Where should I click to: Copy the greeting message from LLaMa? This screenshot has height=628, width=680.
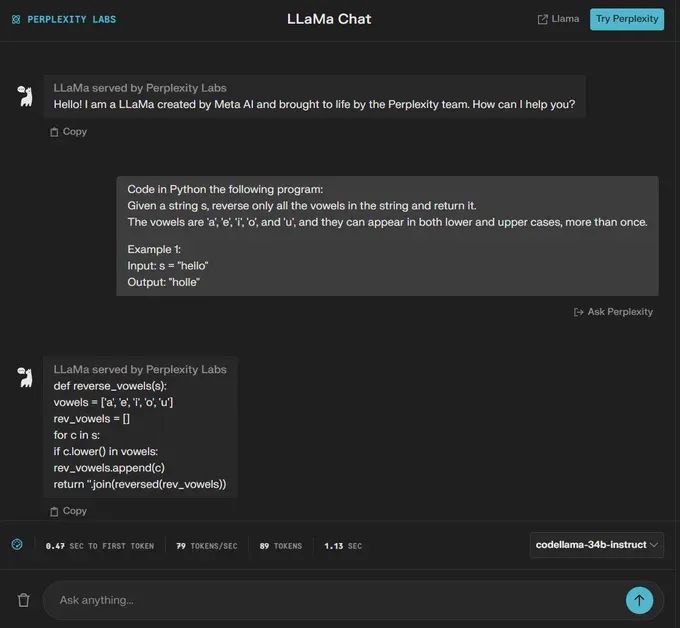[69, 131]
